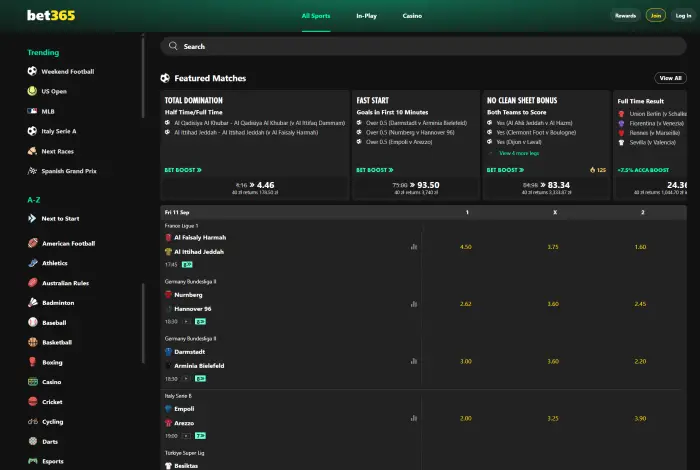
Task: Open the Rewards button
Action: [x=625, y=16]
